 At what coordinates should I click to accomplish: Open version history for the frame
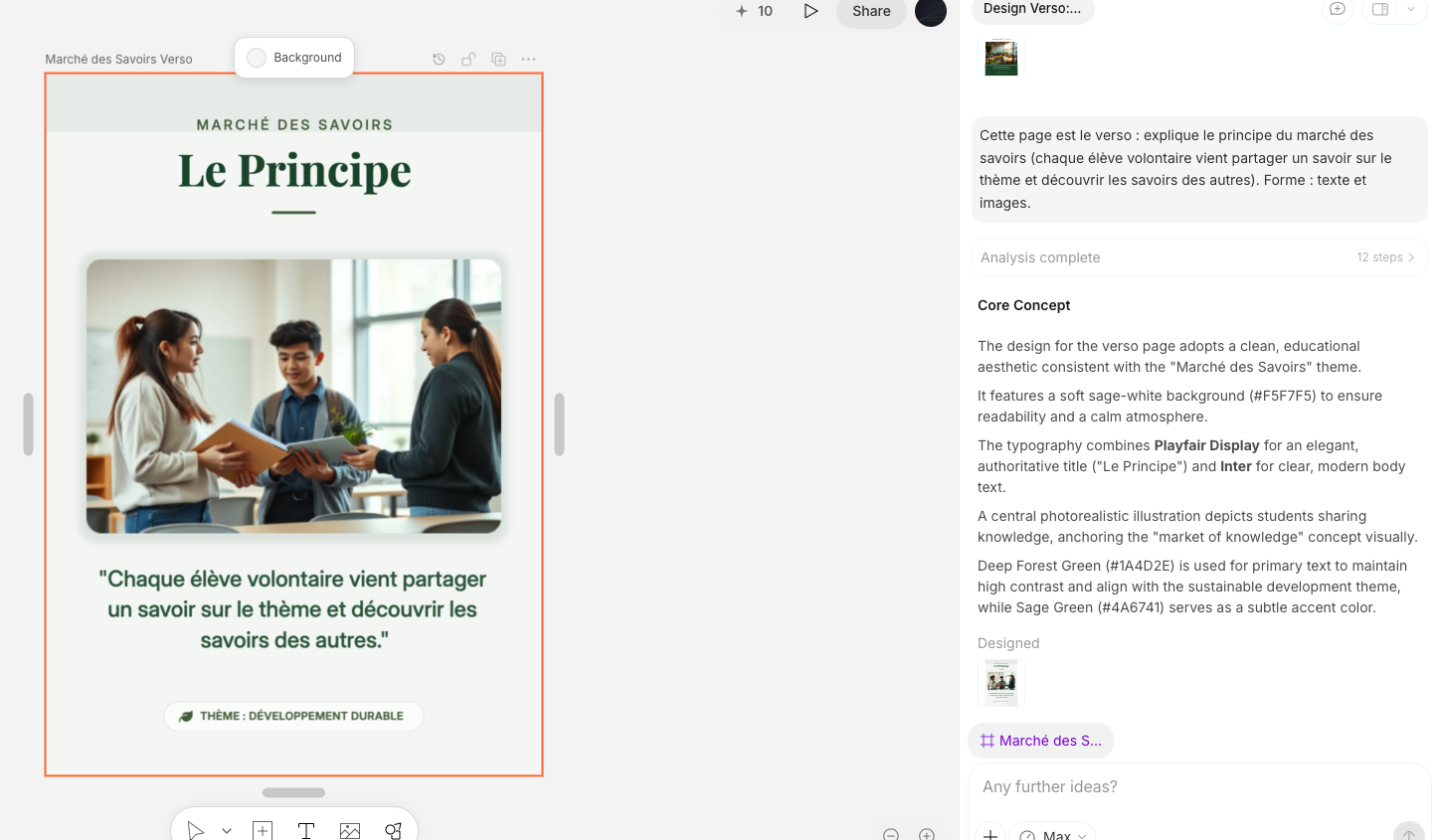[439, 60]
